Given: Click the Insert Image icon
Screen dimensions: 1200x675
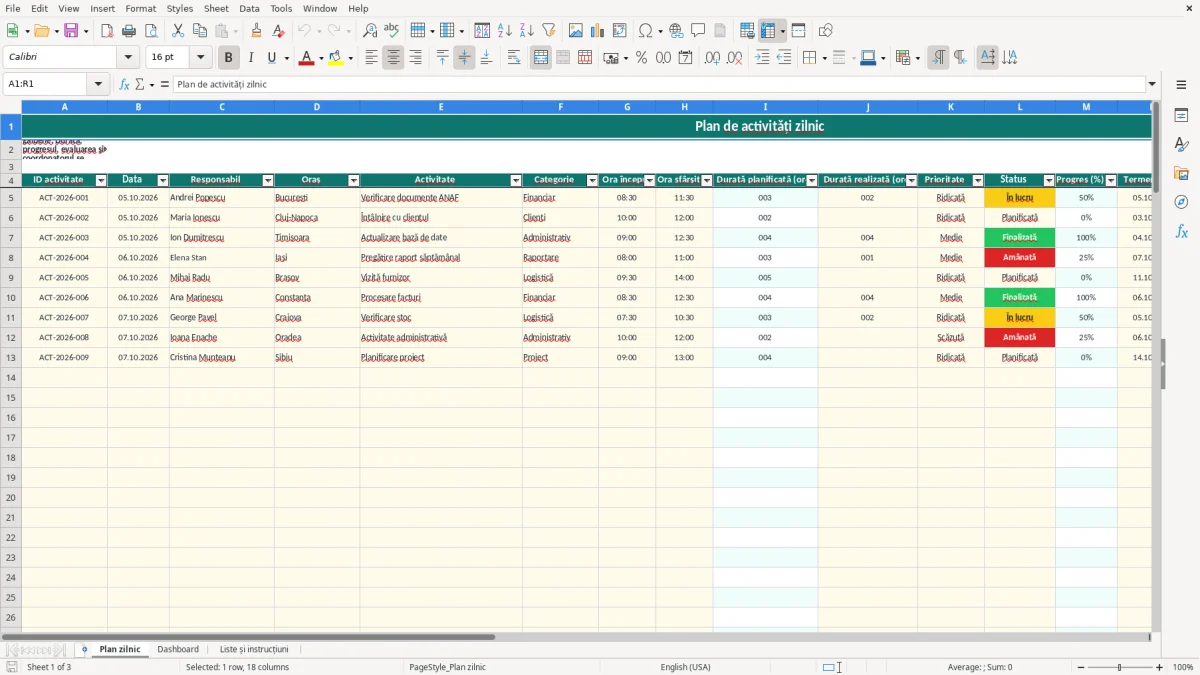Looking at the screenshot, I should 575,31.
